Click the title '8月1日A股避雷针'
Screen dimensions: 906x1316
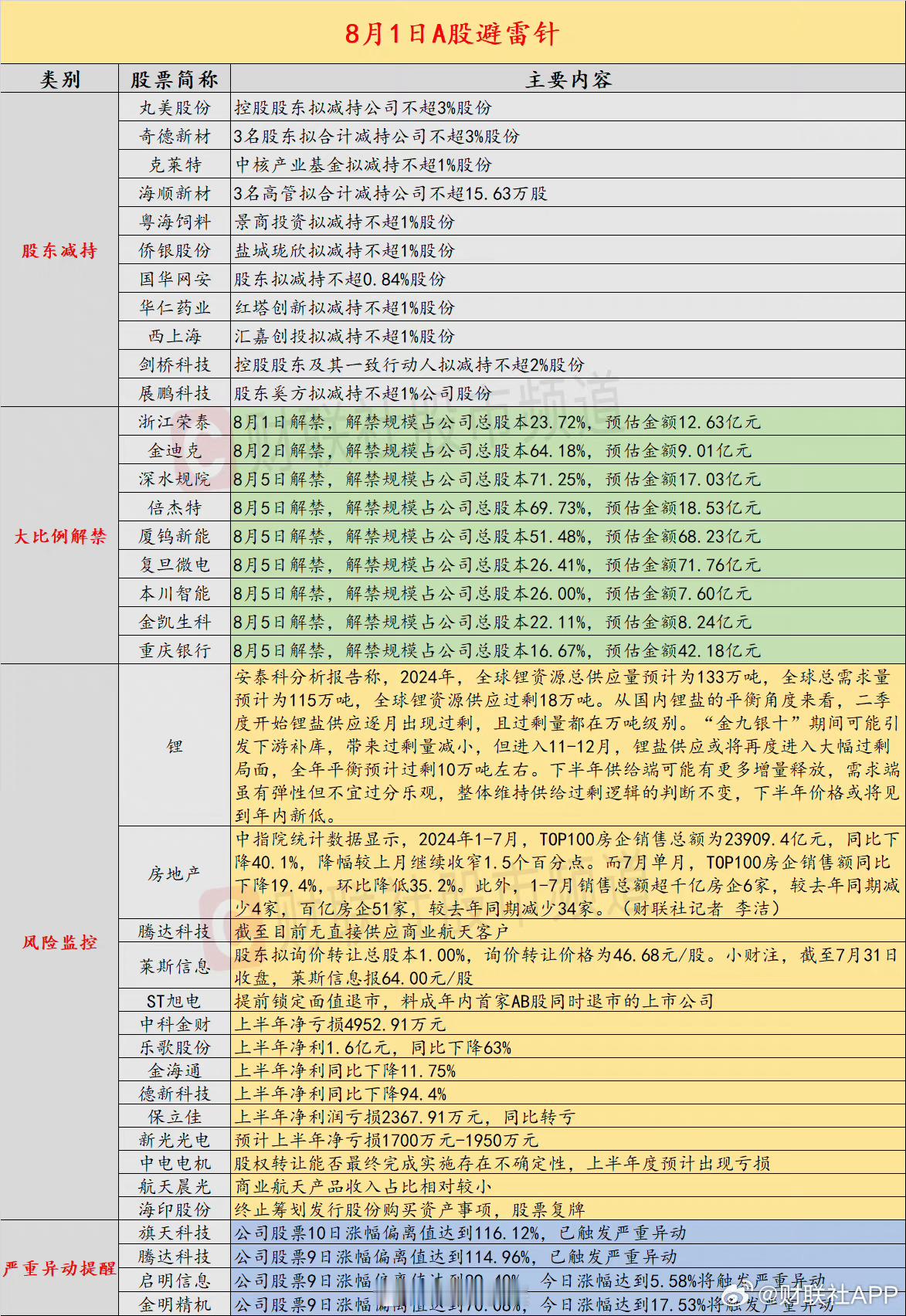452,33
